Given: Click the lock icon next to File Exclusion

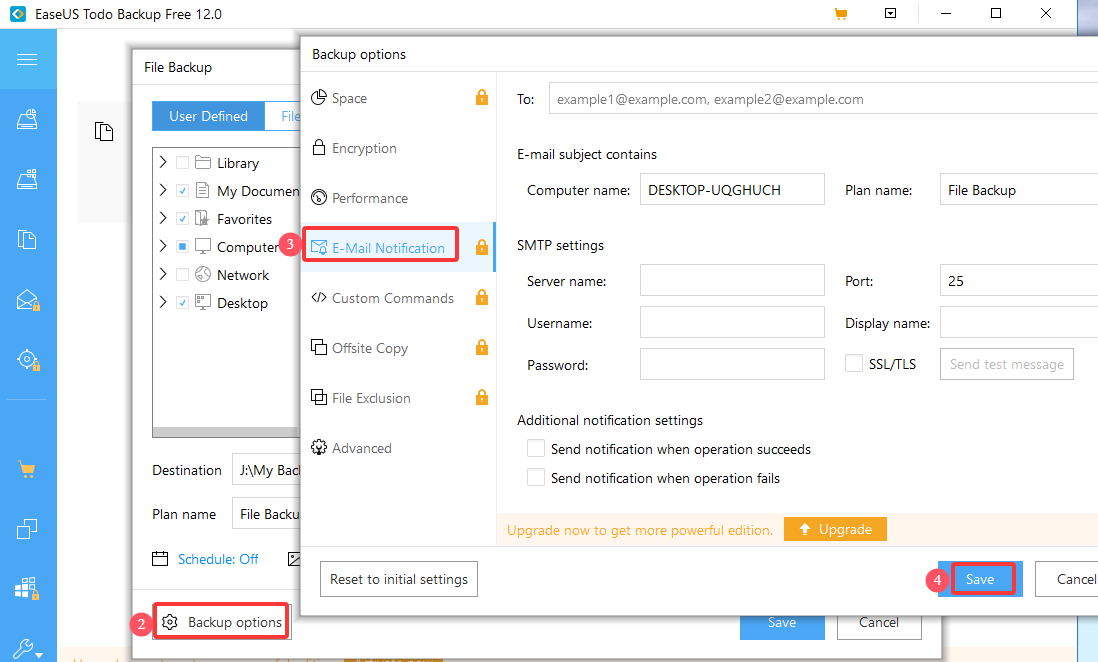Looking at the screenshot, I should [482, 397].
